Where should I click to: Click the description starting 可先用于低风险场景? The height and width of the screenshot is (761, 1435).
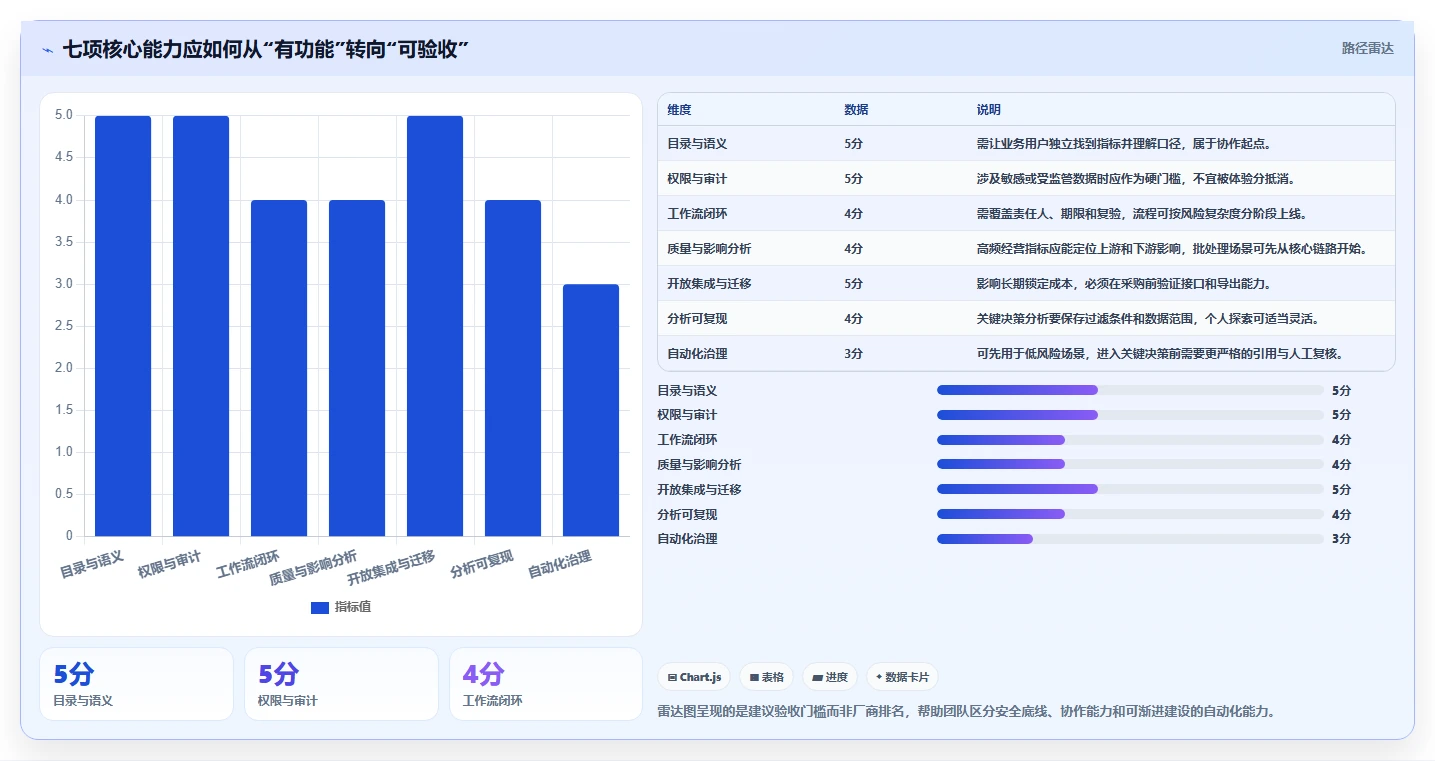click(x=1160, y=354)
